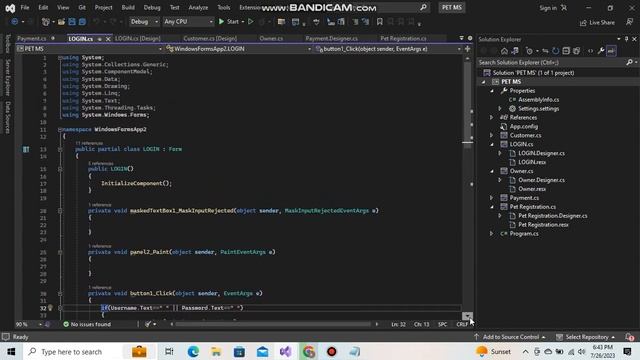The width and height of the screenshot is (640, 360).
Task: Open Microsoft Edge from the taskbar
Action: 193,351
